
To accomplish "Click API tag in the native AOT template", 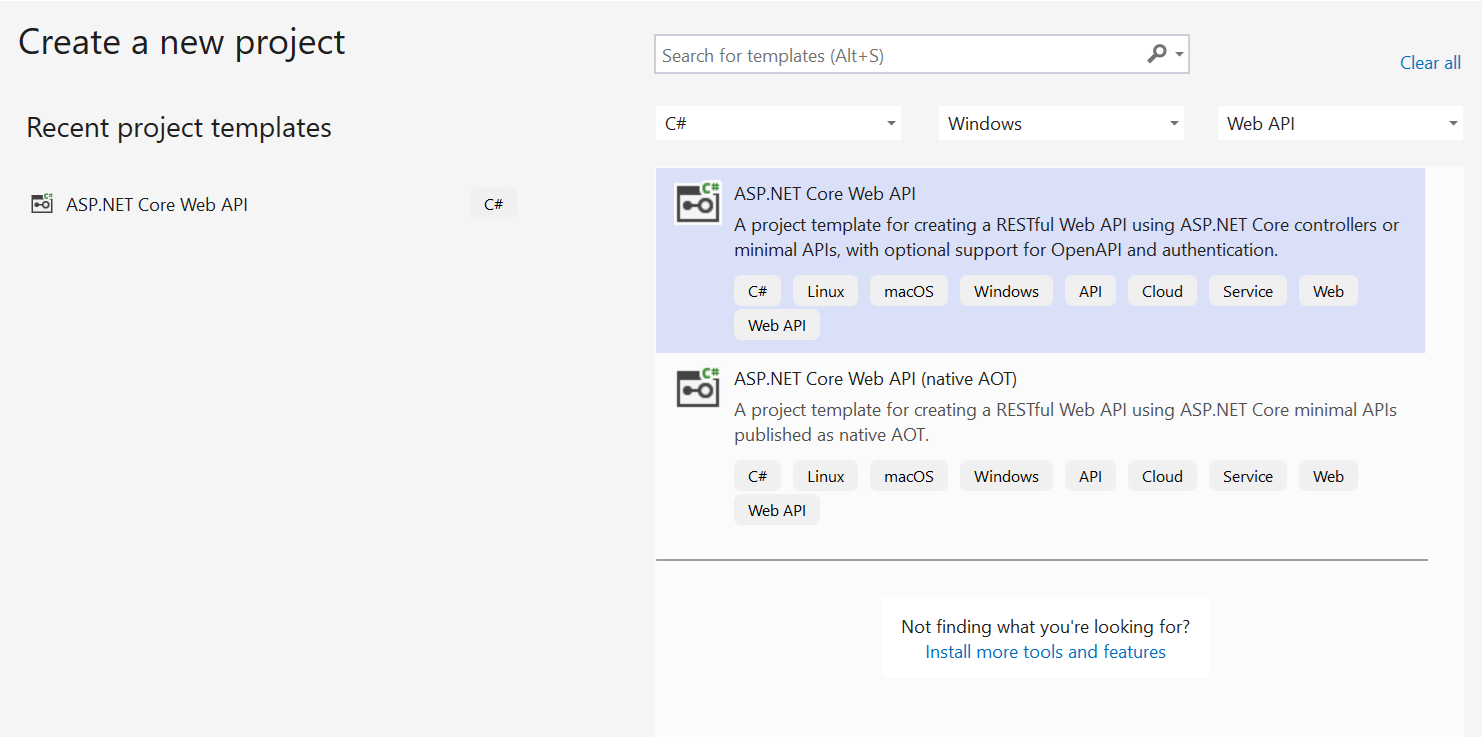I will pos(1091,476).
